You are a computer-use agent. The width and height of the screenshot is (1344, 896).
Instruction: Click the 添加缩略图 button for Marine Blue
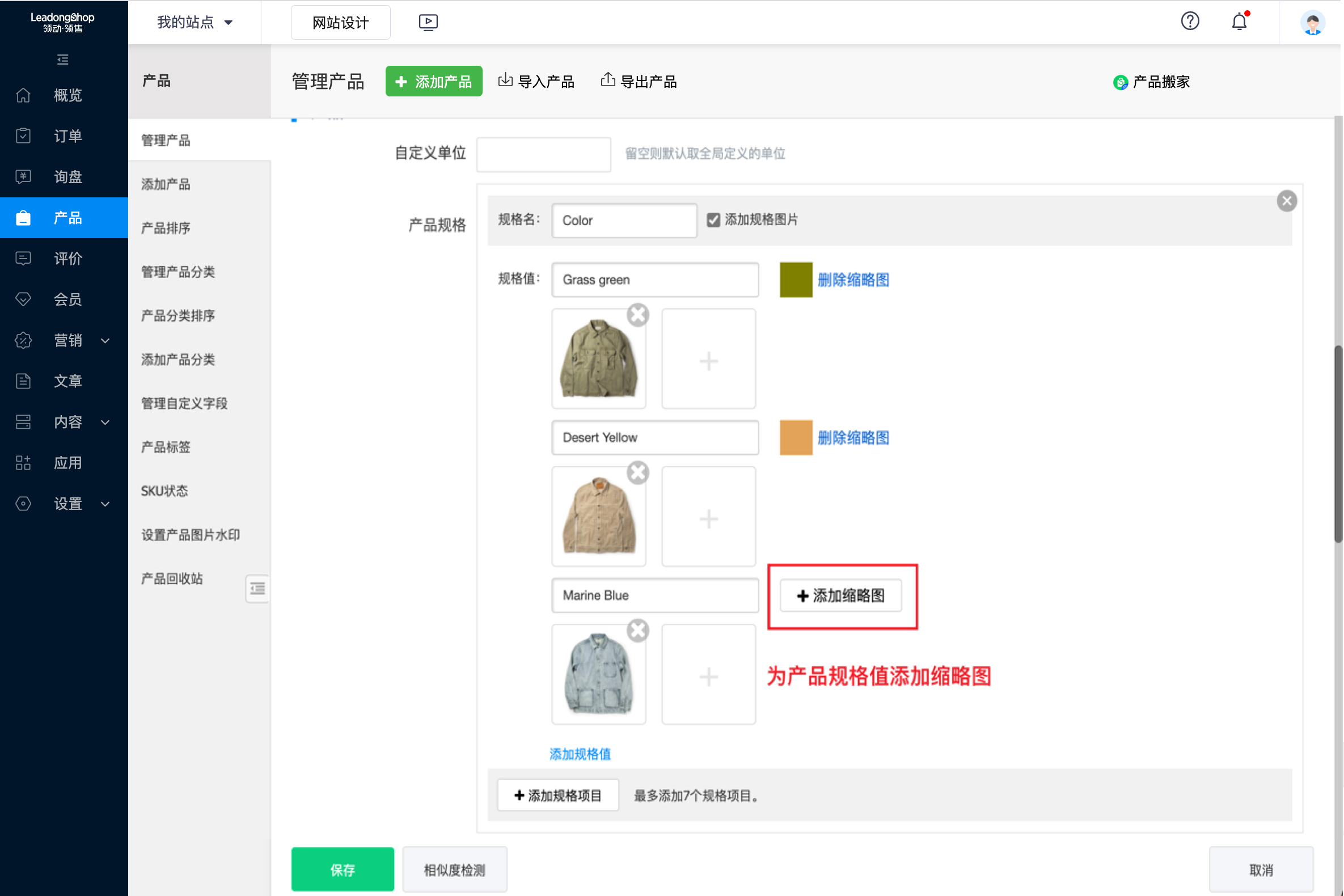tap(840, 595)
